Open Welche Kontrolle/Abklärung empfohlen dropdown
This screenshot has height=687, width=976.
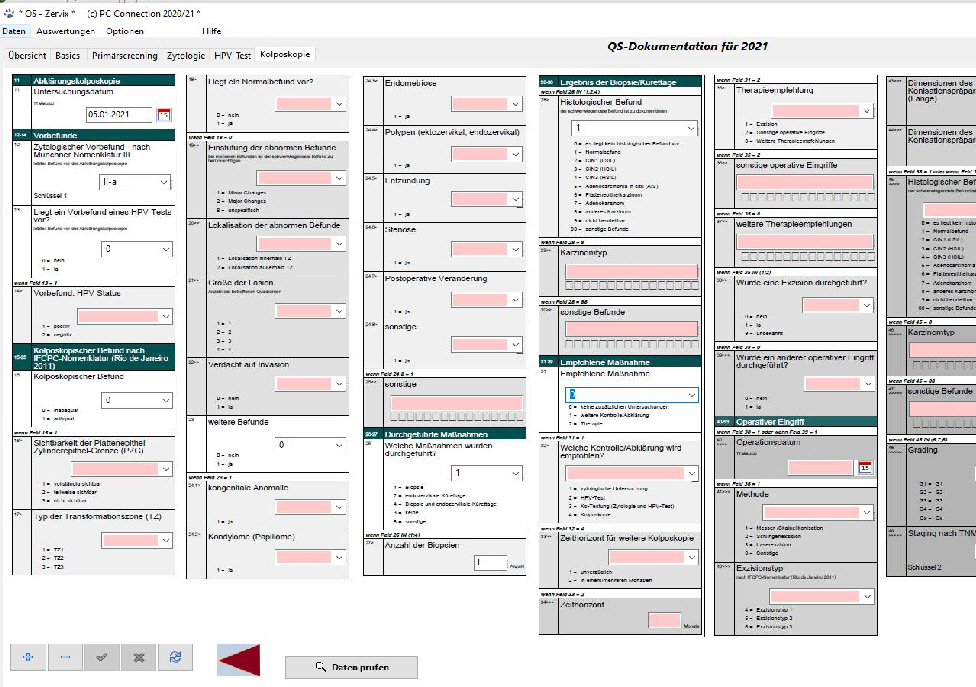[631, 473]
